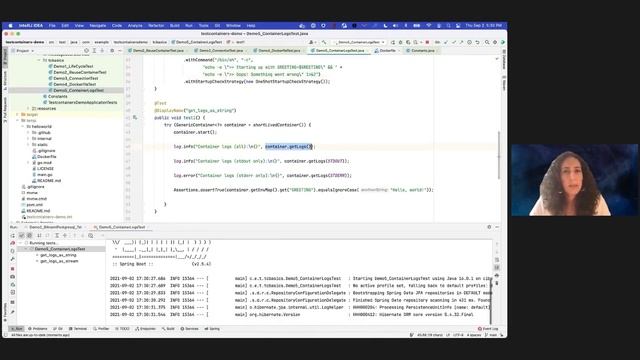
Task: Click the Project panel settings gear icon
Action: point(112,51)
